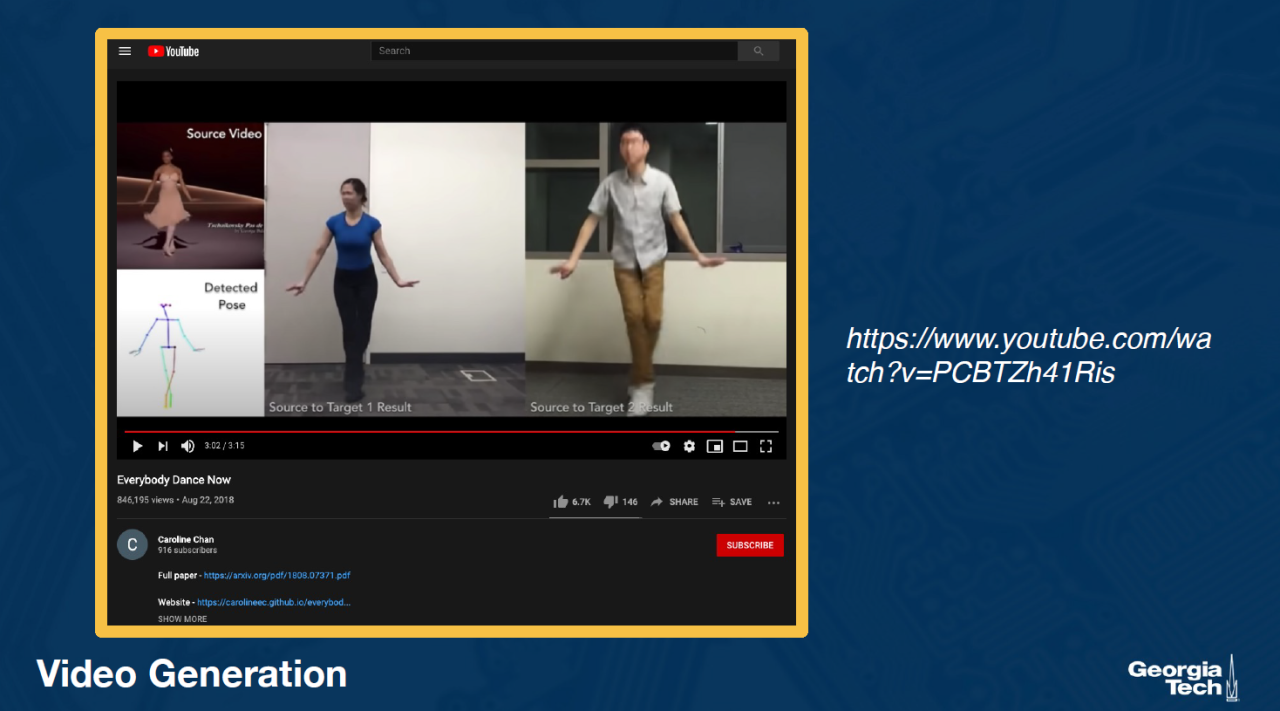This screenshot has height=711, width=1280.
Task: Open the YouTube hamburger guide menu
Action: tap(125, 51)
